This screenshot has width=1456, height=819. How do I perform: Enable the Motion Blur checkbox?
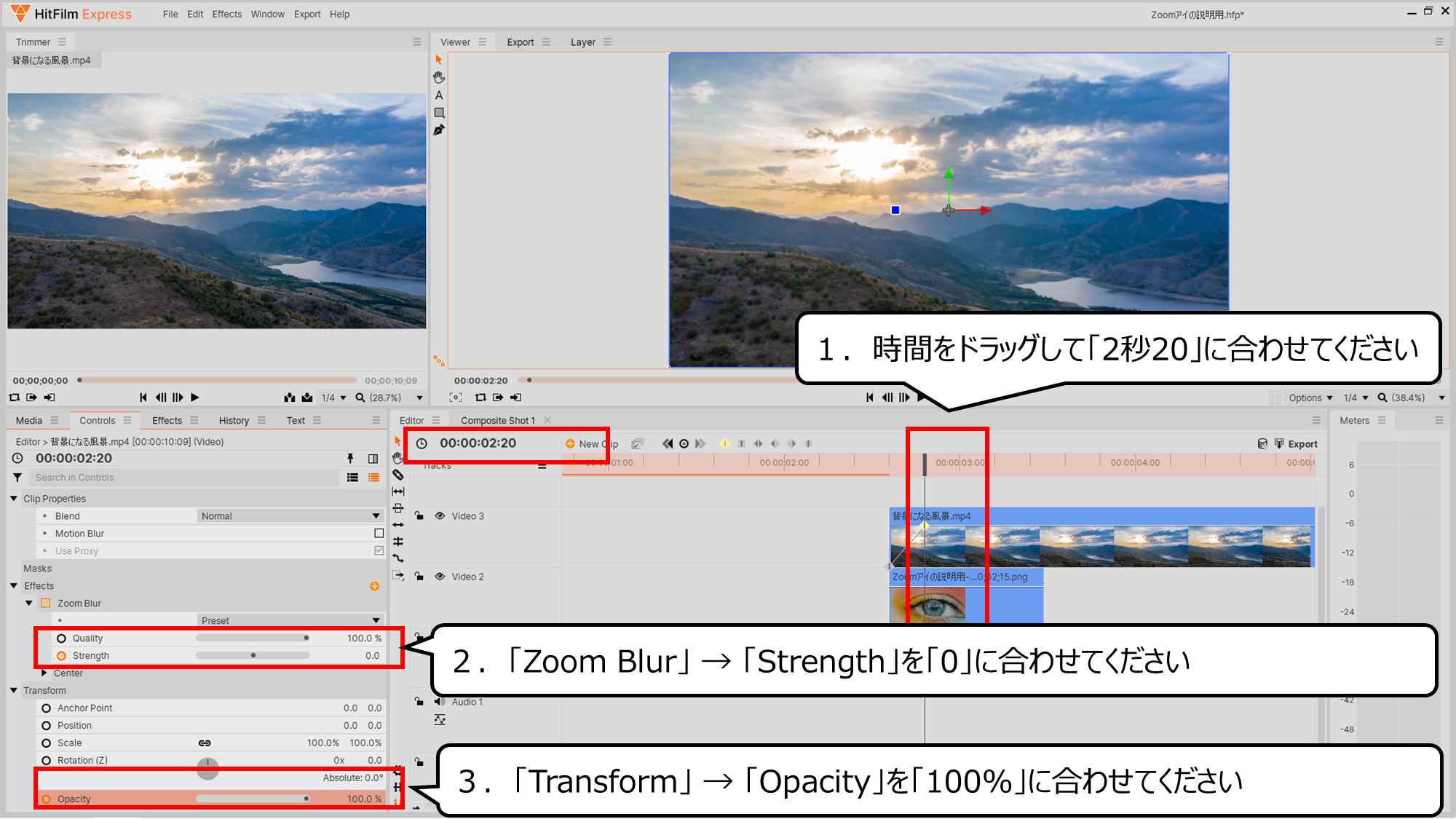[379, 534]
